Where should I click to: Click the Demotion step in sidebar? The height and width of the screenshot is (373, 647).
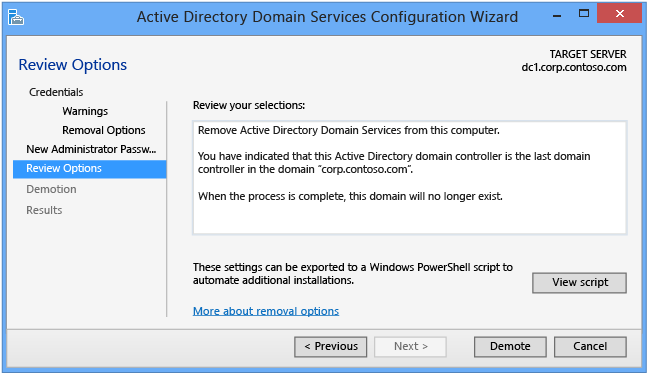pyautogui.click(x=51, y=189)
